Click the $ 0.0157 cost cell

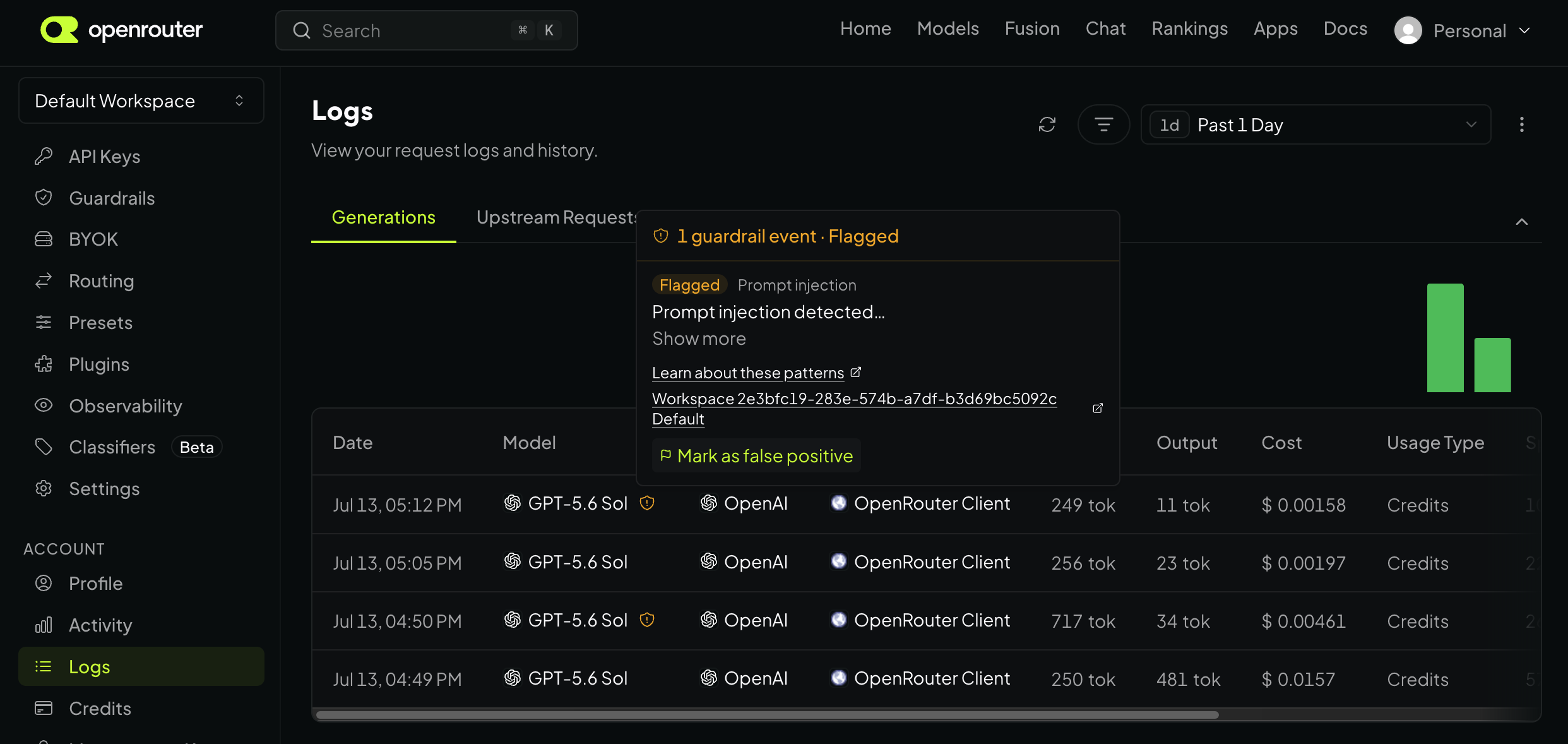[1298, 679]
